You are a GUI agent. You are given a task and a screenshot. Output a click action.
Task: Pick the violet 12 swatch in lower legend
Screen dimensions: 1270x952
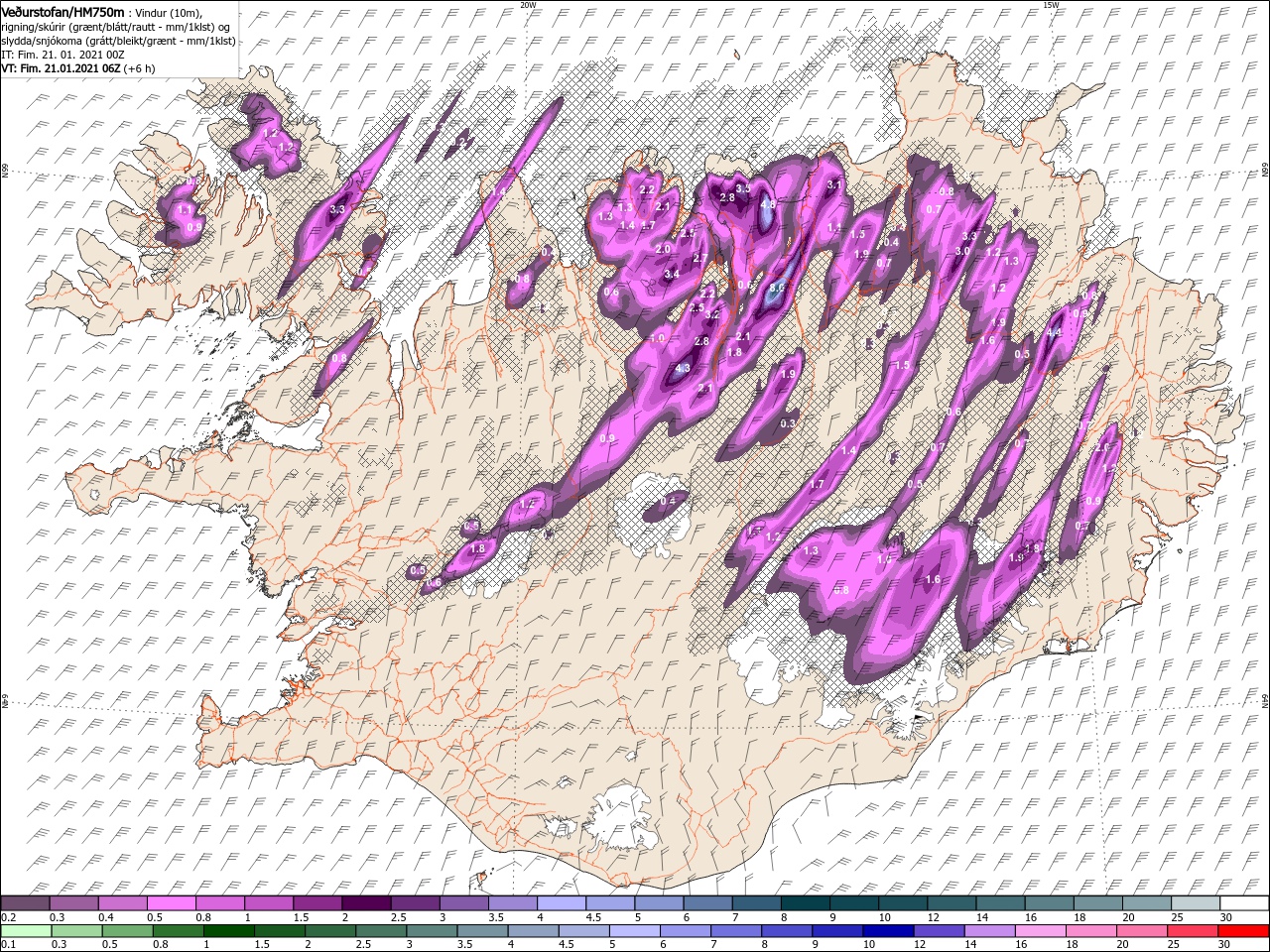[939, 930]
